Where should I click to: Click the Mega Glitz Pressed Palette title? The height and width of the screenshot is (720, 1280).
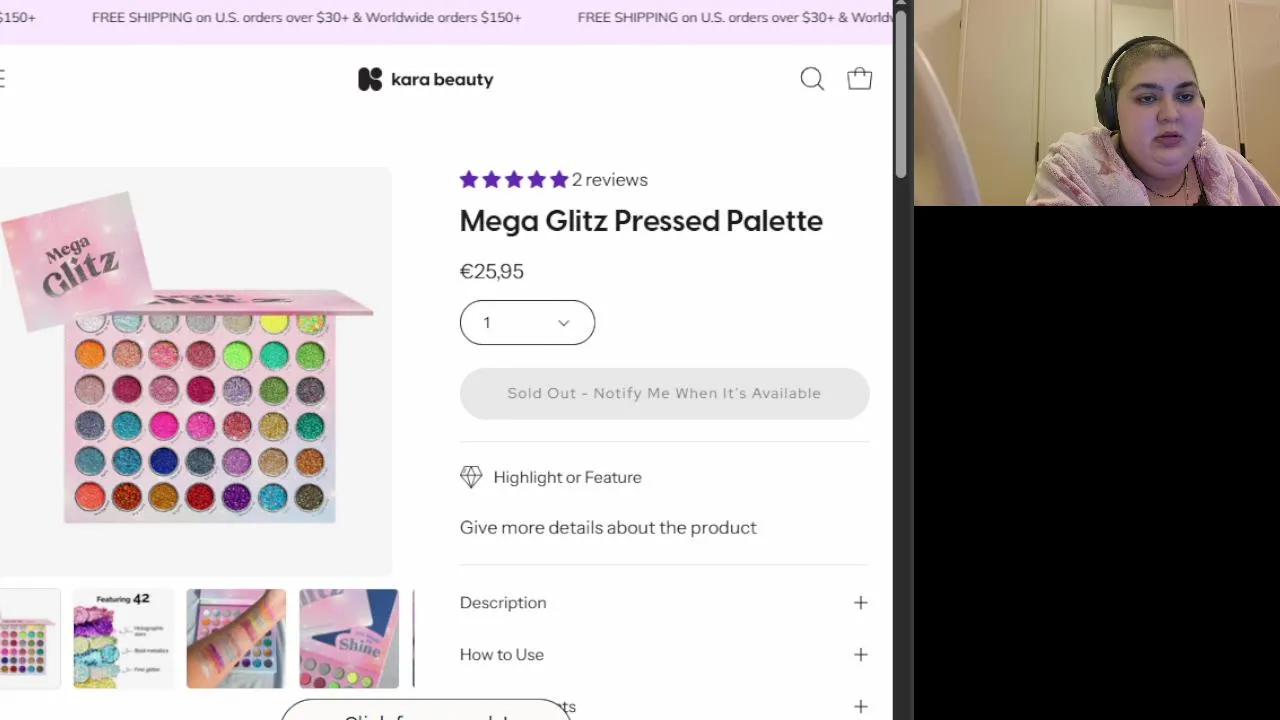coord(641,221)
